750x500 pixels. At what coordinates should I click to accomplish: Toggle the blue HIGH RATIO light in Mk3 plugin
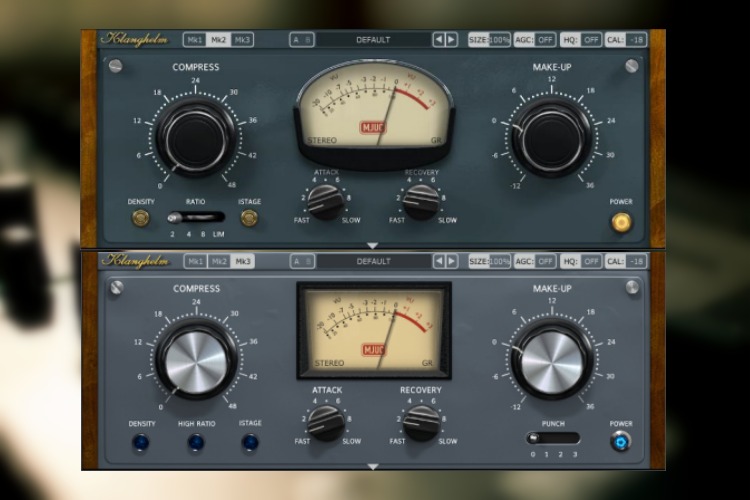[196, 443]
